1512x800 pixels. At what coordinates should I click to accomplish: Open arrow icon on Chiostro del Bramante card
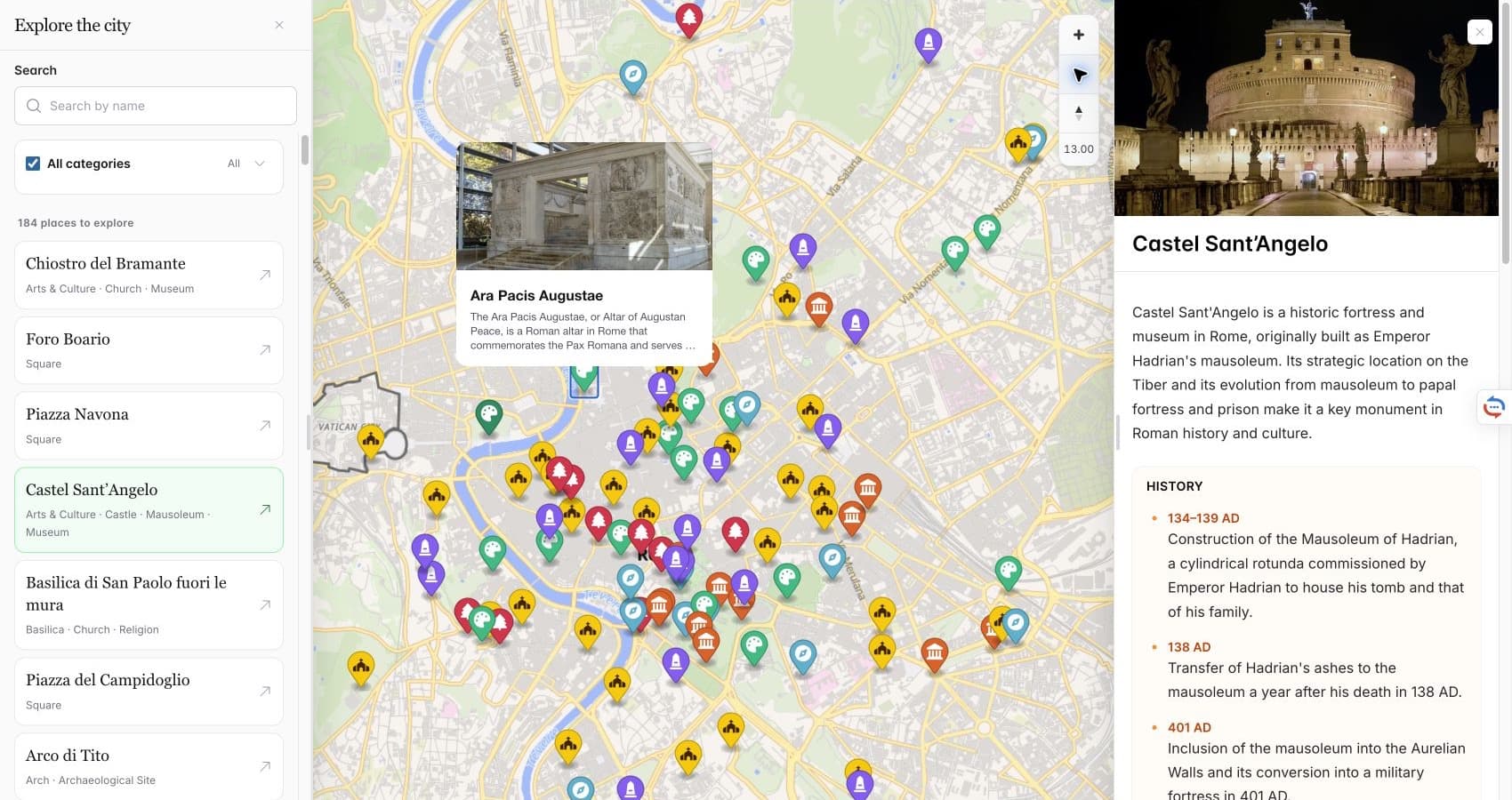click(265, 275)
